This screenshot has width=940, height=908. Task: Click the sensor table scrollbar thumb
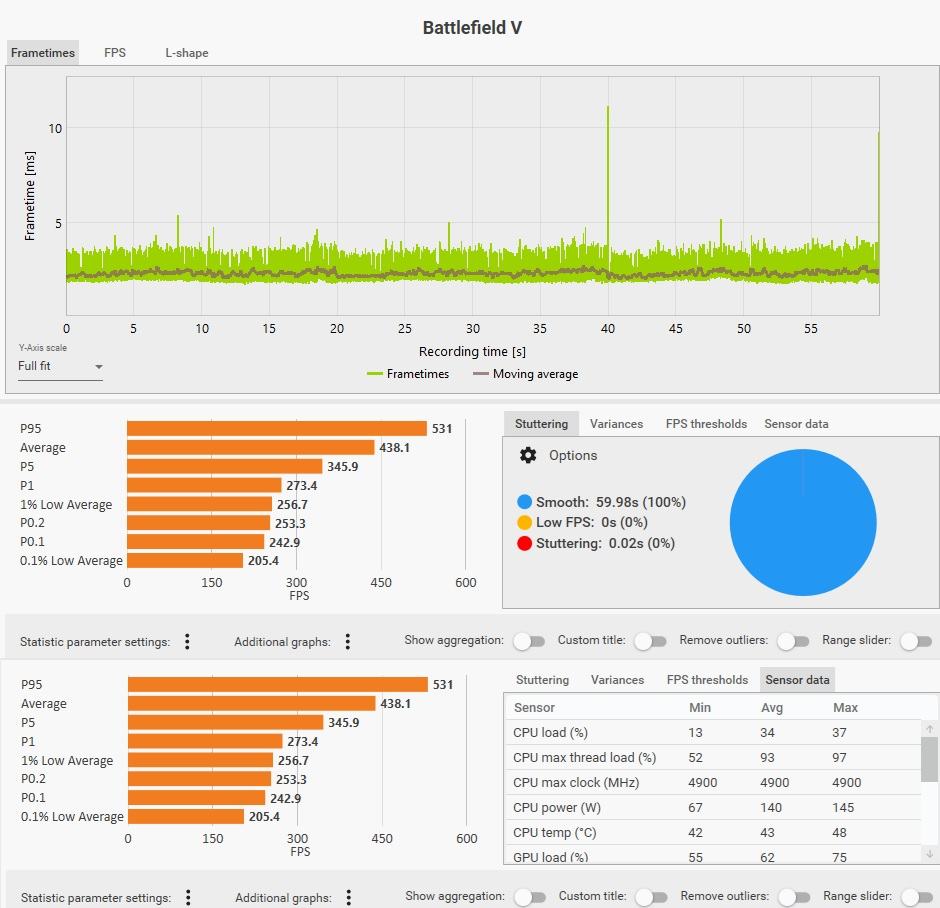point(929,759)
